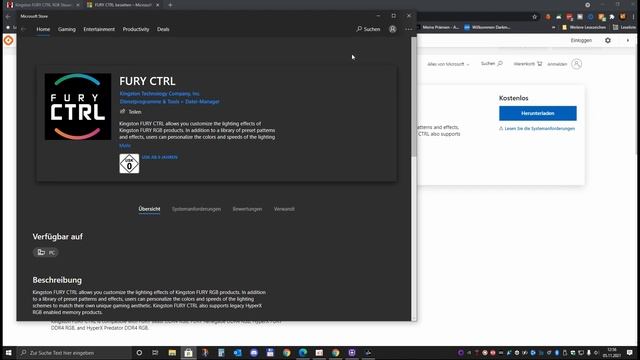Click the taskbar search box
The image size is (640, 360).
(x=74, y=353)
